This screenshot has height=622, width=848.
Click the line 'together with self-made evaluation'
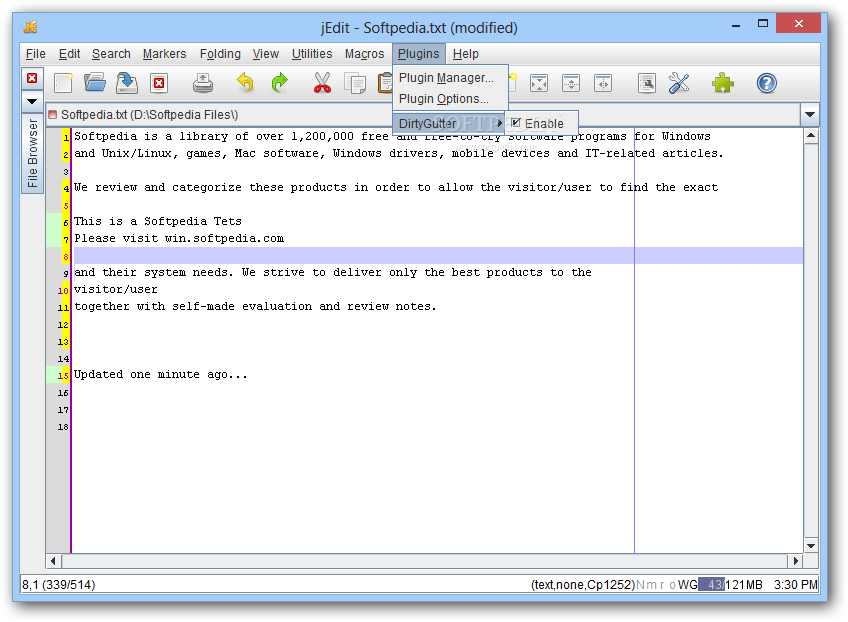pos(255,306)
